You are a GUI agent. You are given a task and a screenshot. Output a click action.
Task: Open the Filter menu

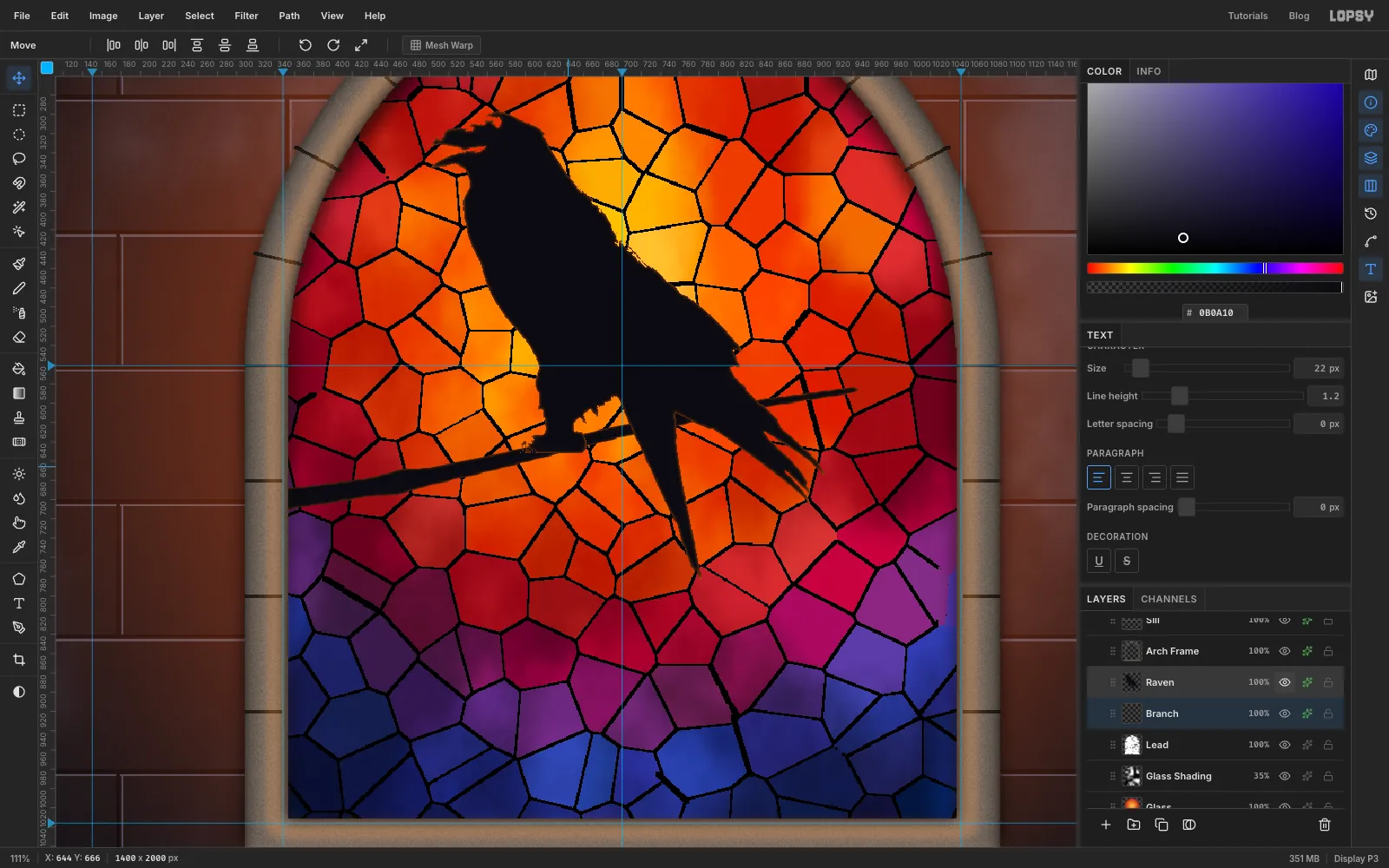point(247,16)
